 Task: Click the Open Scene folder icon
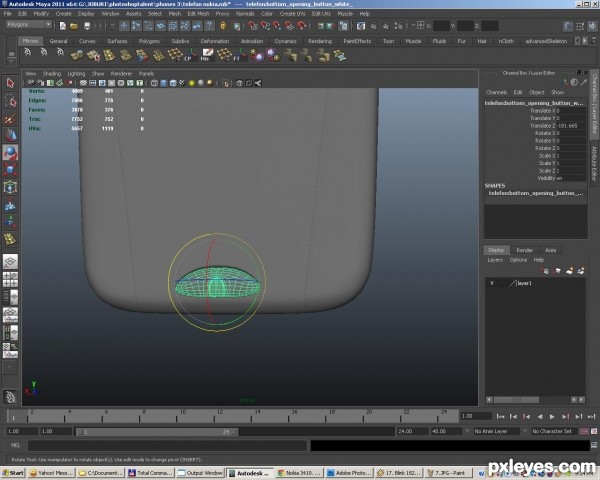74,26
